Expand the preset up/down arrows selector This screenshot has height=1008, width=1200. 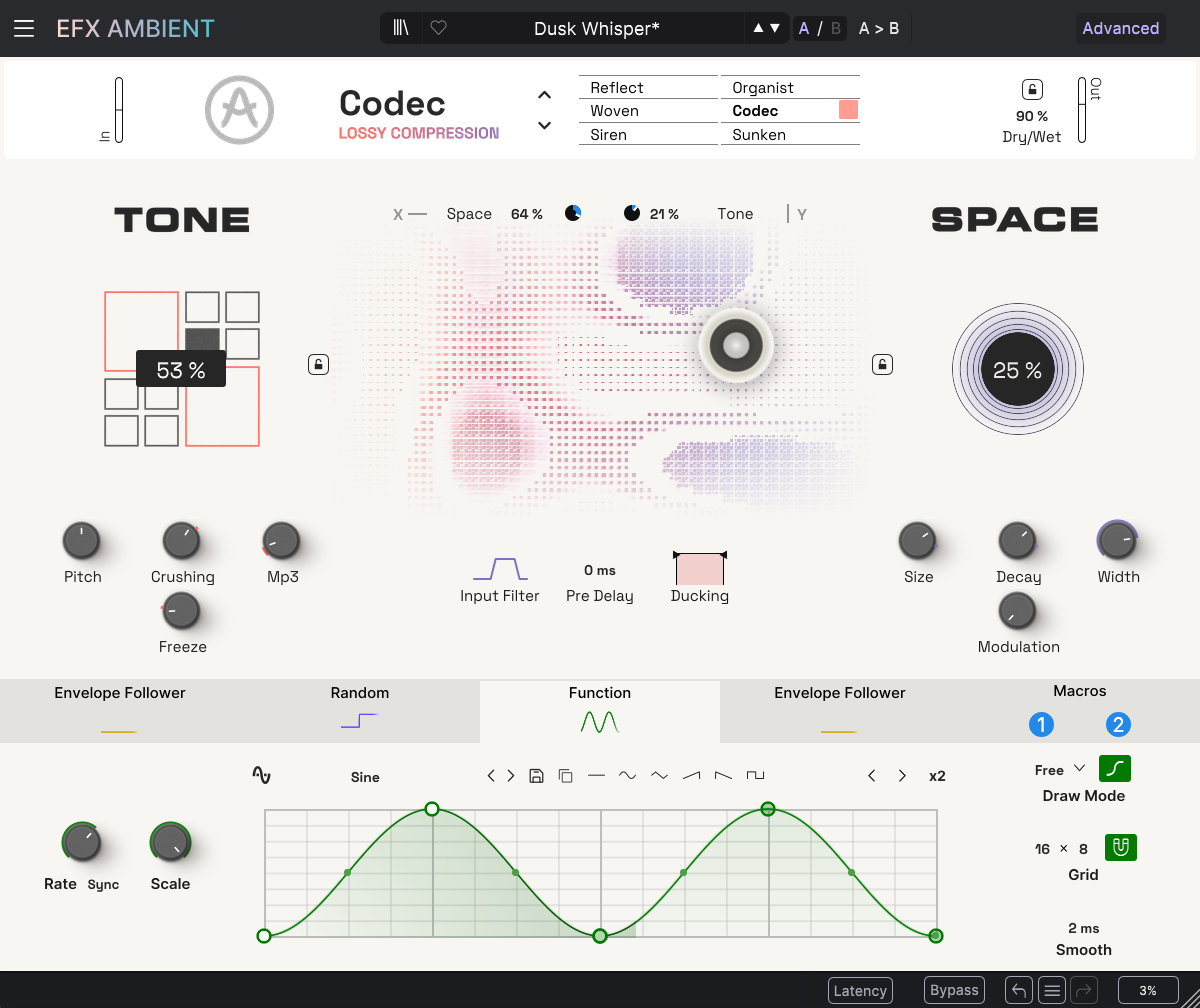[x=765, y=28]
